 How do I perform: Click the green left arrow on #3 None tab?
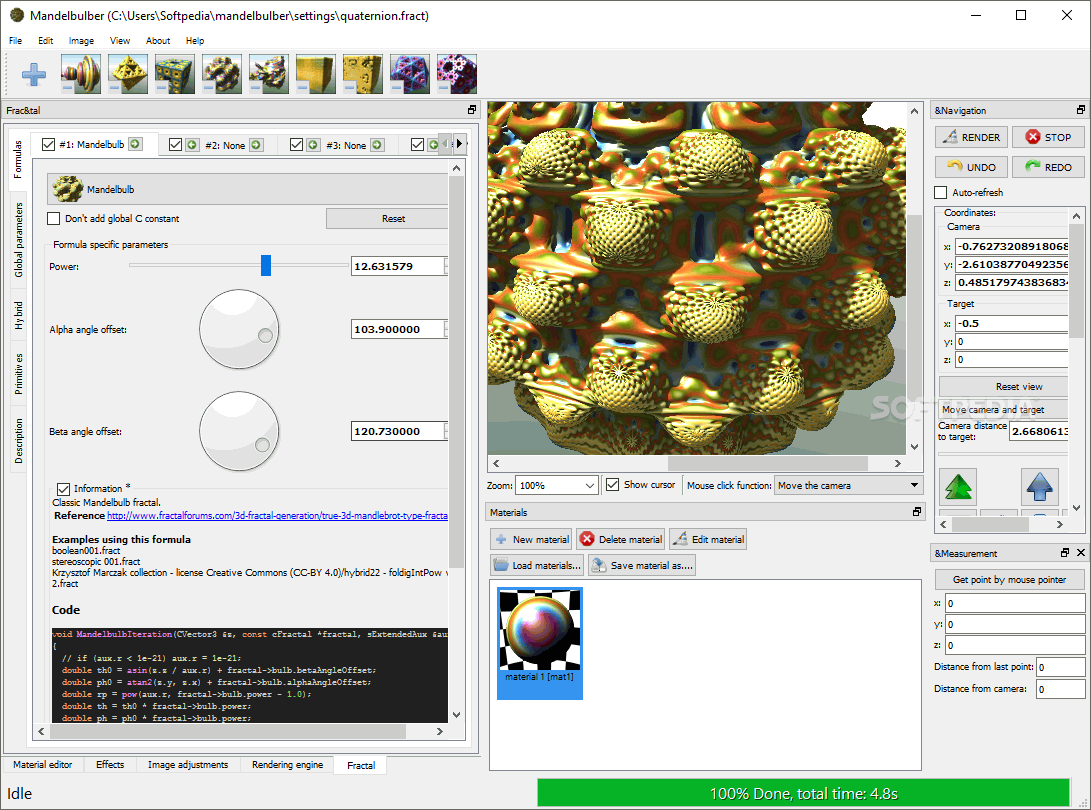coord(313,145)
